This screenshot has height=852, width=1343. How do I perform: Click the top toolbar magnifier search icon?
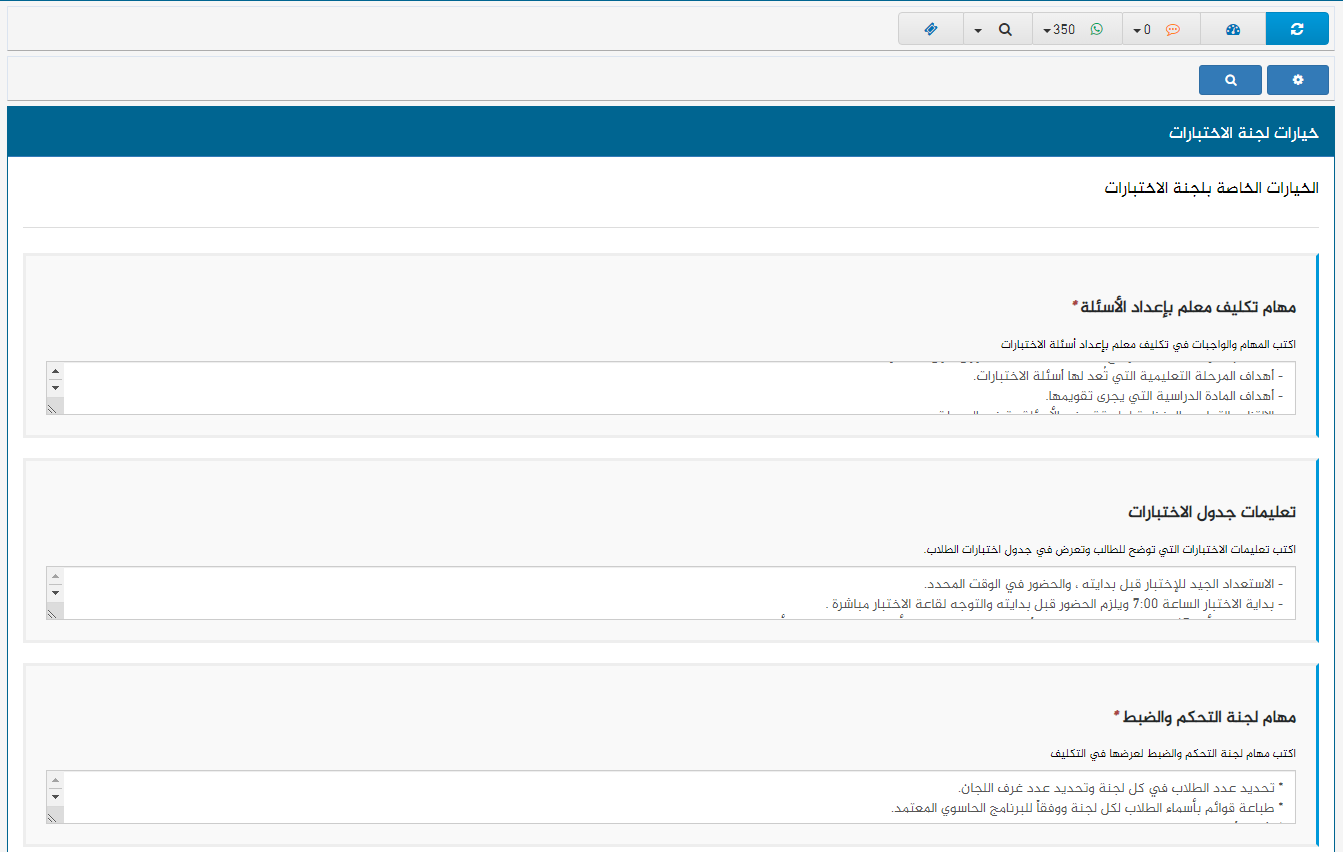point(1005,29)
